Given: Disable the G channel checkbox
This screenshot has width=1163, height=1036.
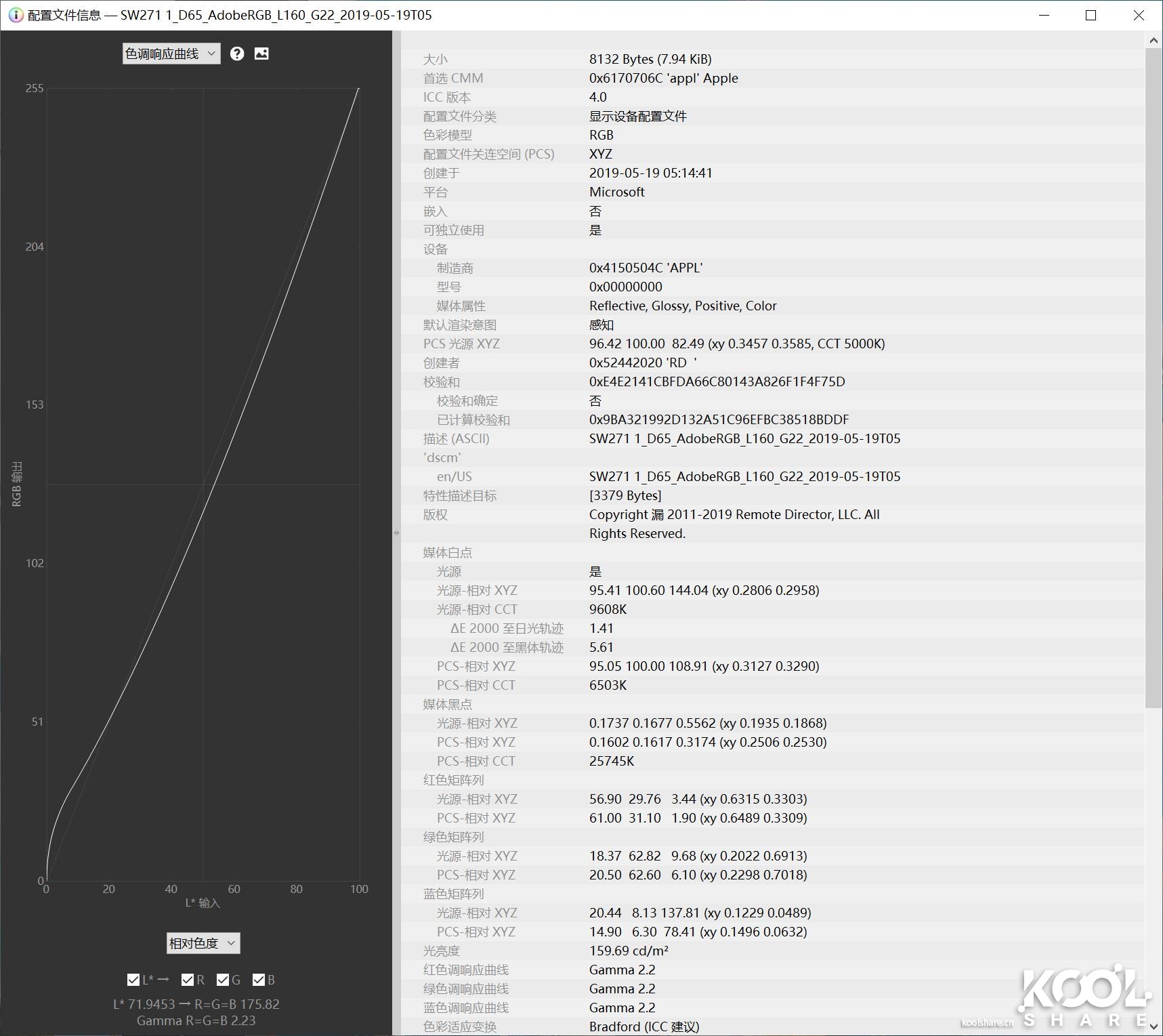Looking at the screenshot, I should [x=223, y=980].
